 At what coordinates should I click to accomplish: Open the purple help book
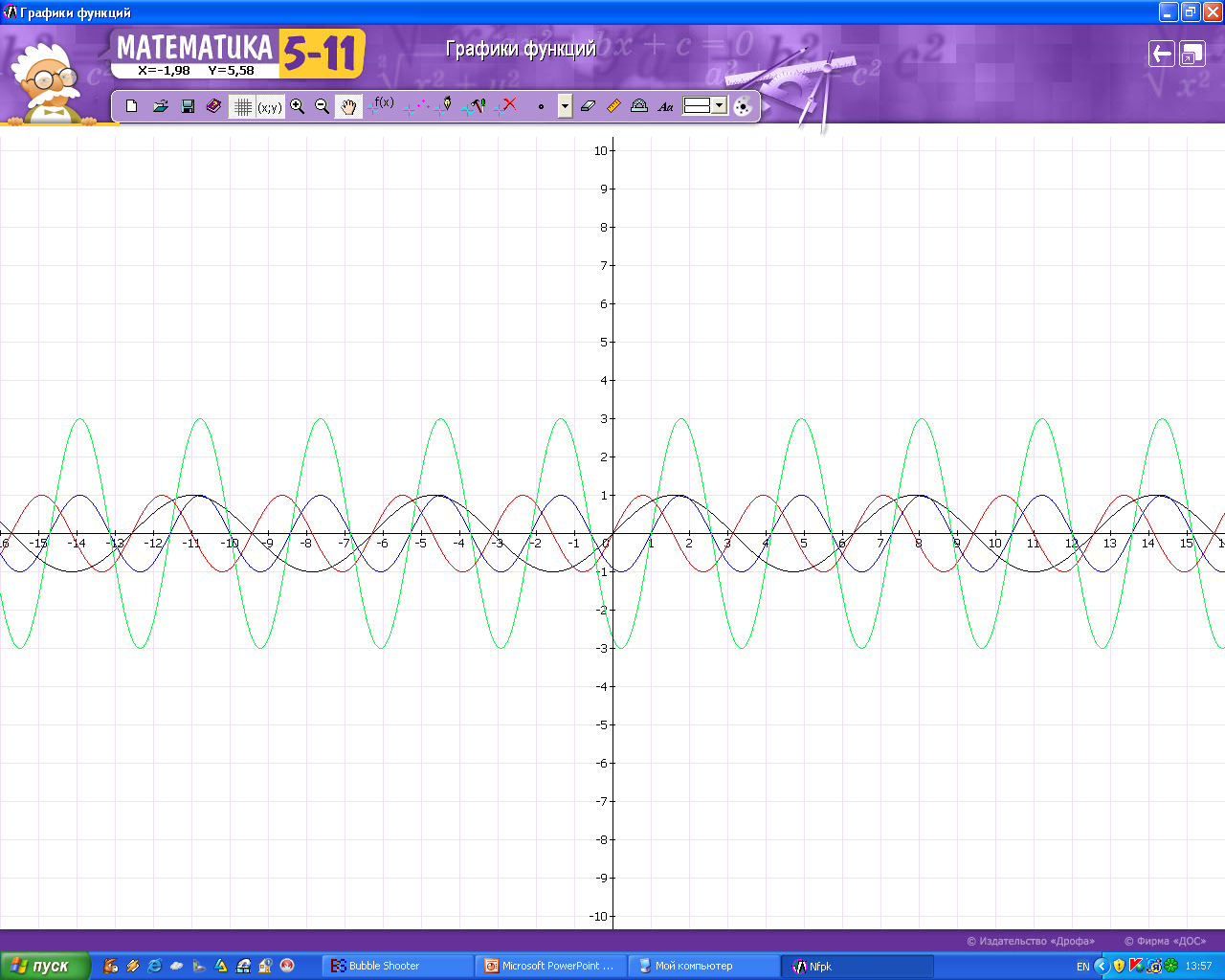pyautogui.click(x=214, y=106)
